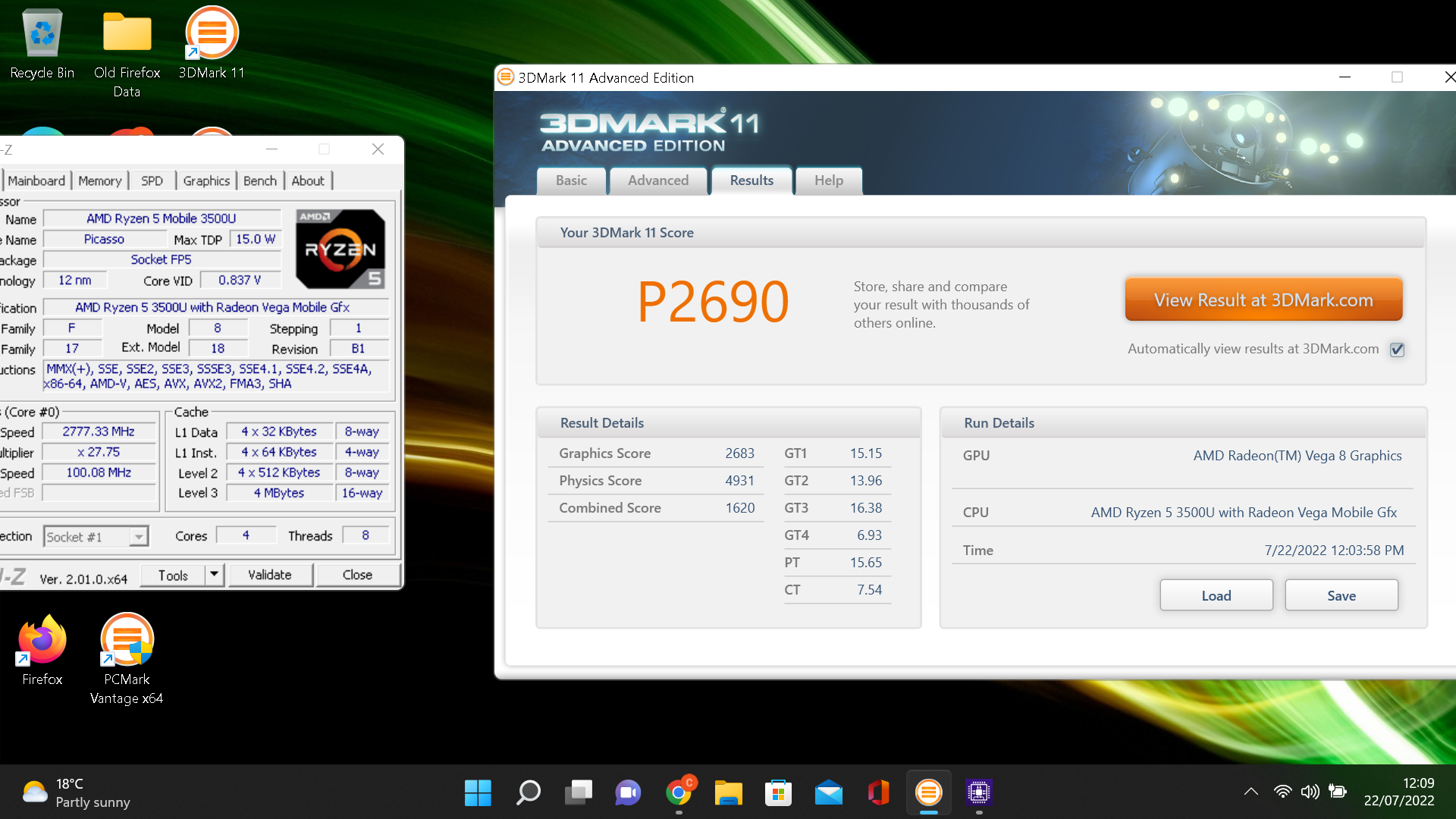Click the CPU-Z Tools button
This screenshot has width=1456, height=819.
(173, 575)
